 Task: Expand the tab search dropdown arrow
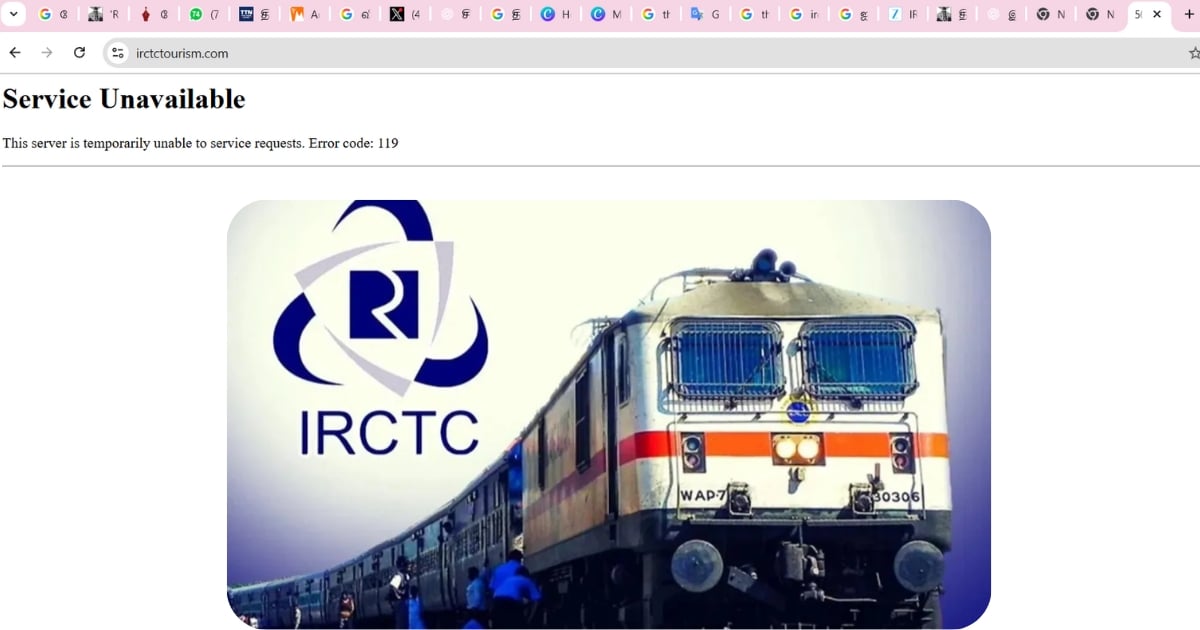point(13,14)
